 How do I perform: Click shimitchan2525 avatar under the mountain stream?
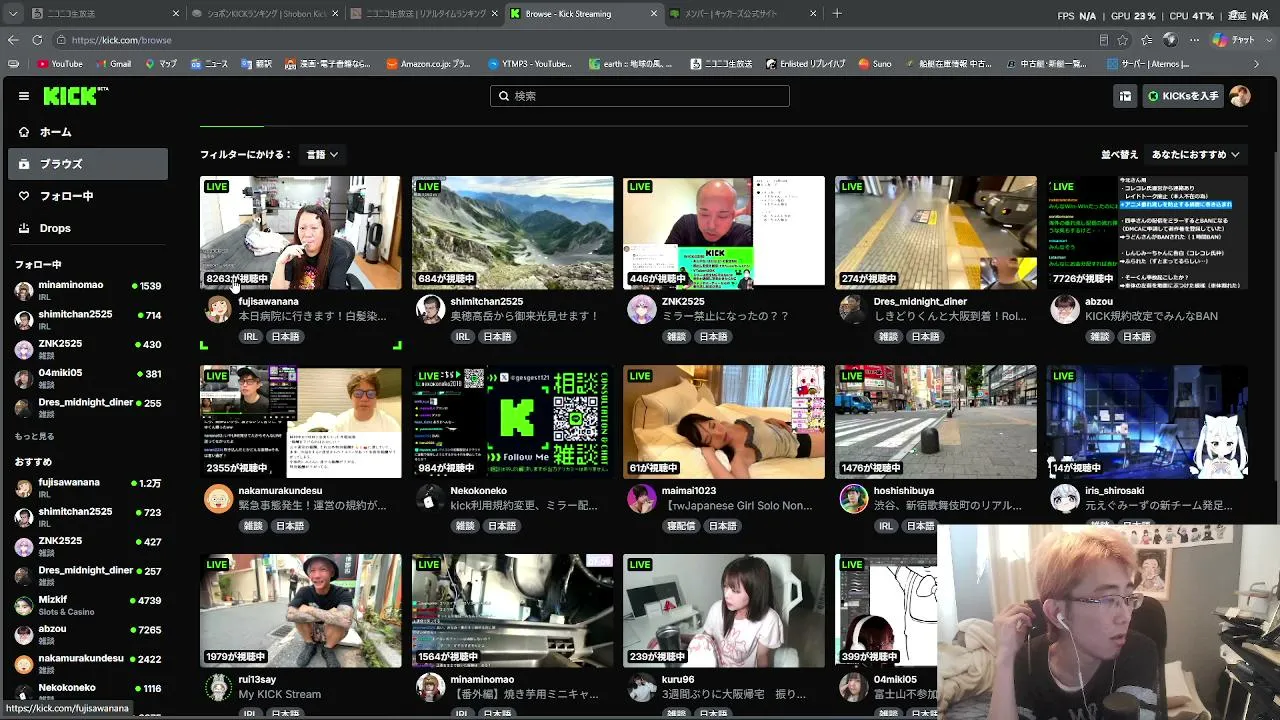coord(430,309)
